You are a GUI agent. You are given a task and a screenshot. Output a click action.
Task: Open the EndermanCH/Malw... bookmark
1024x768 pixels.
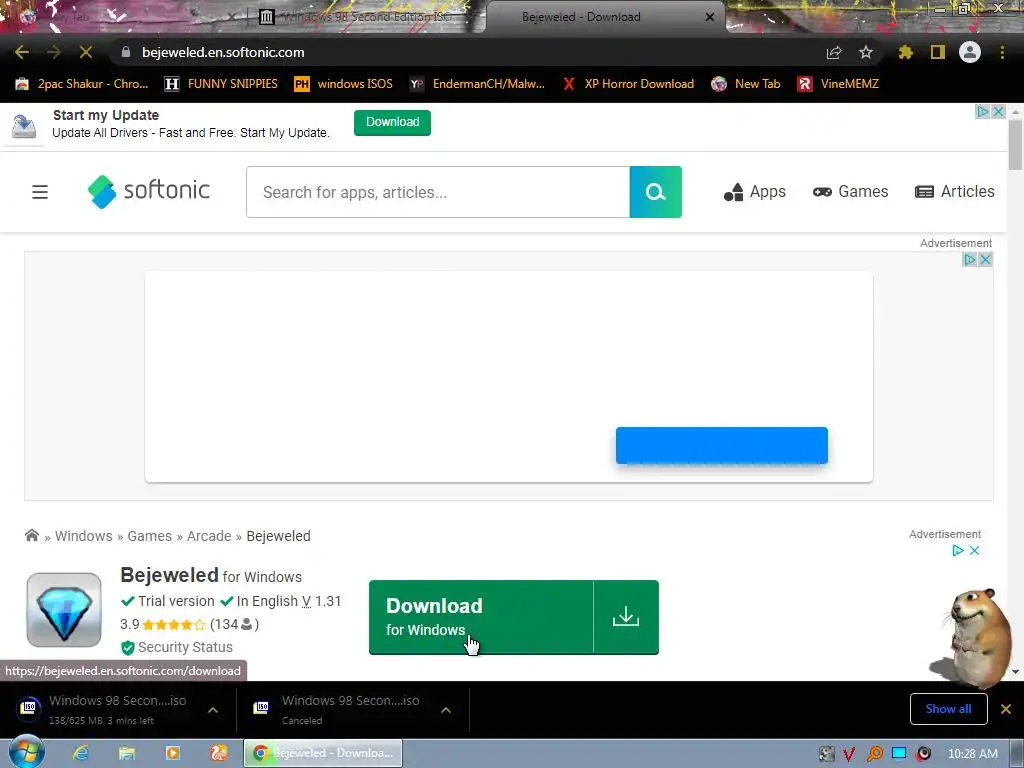point(477,84)
